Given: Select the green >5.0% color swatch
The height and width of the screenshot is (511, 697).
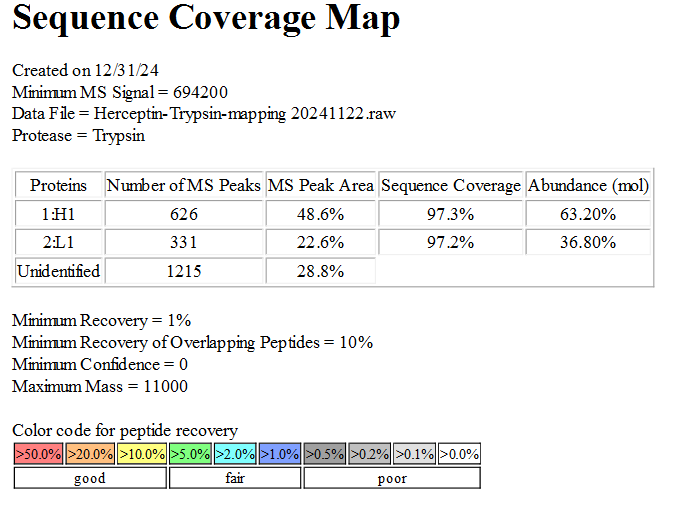Looking at the screenshot, I should pyautogui.click(x=191, y=454).
